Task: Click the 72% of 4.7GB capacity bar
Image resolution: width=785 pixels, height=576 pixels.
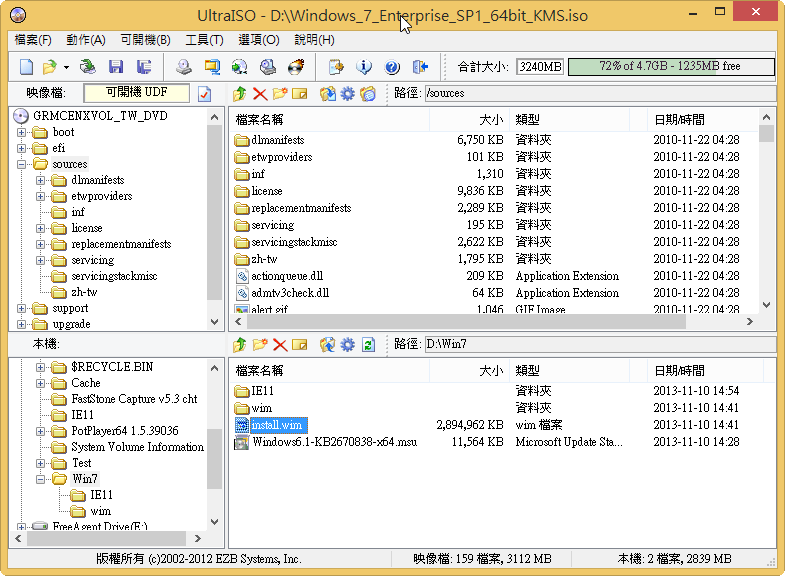Action: [x=671, y=67]
